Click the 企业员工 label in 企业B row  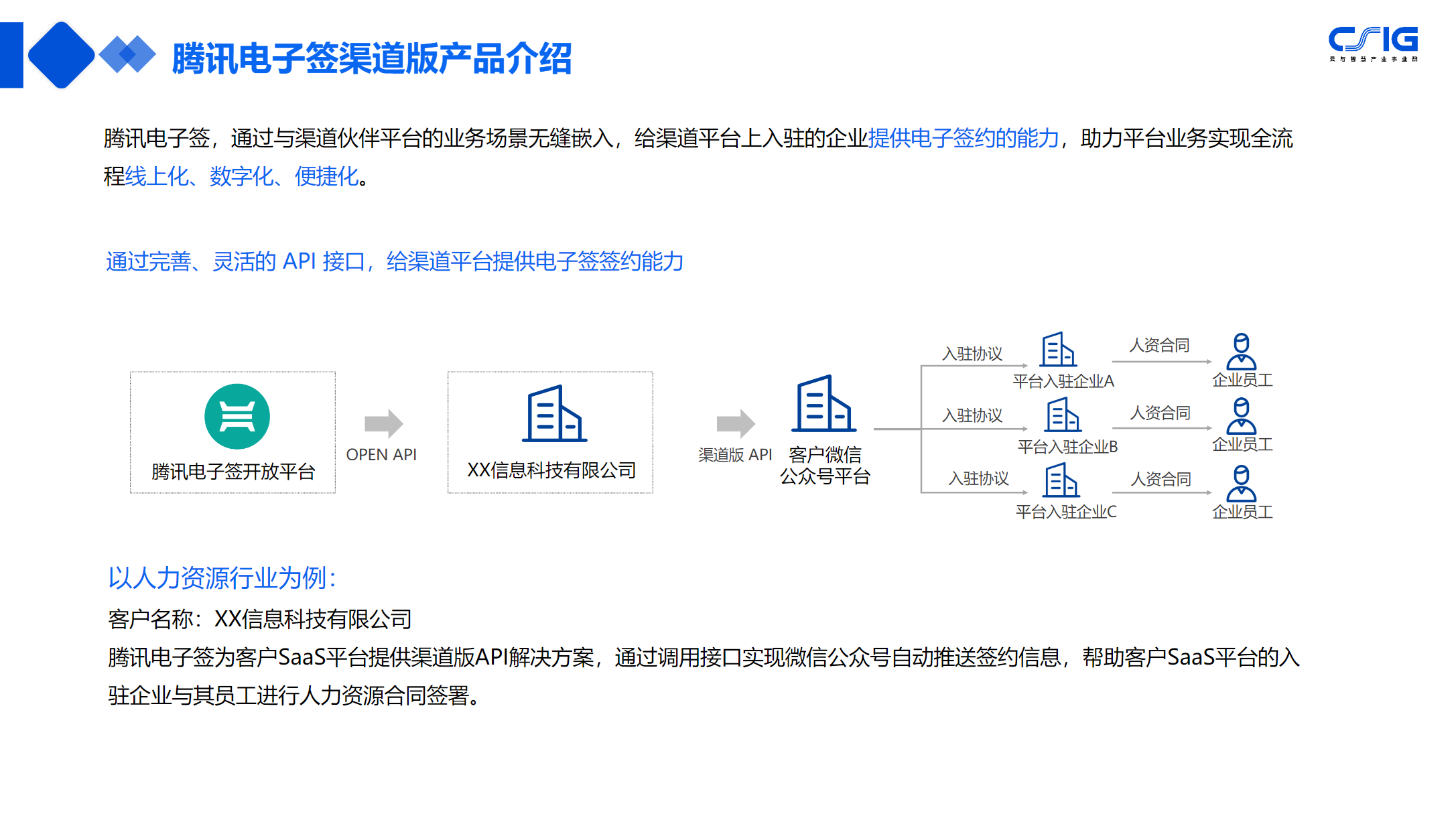click(1242, 444)
